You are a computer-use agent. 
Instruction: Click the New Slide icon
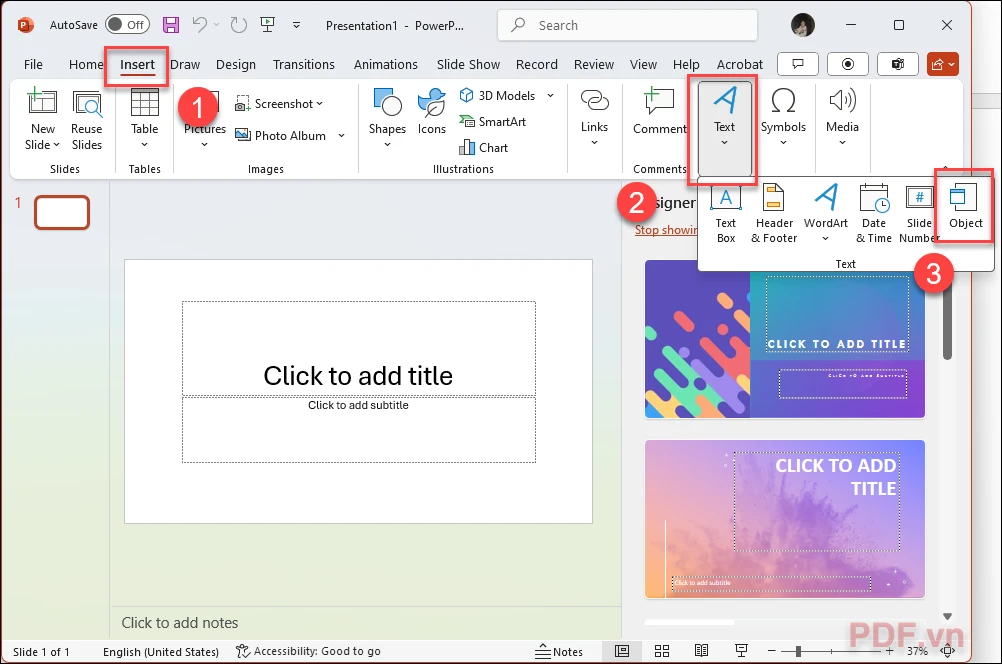[42, 102]
